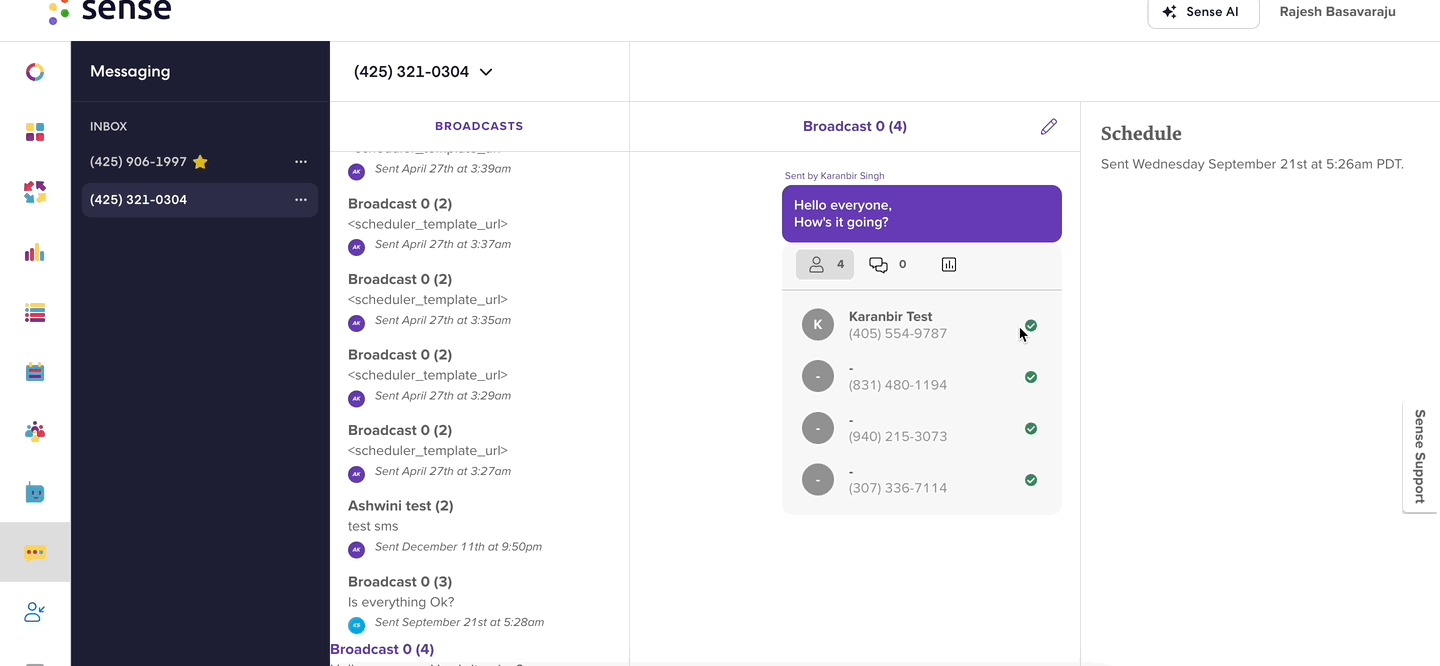Open the Broadcast 0 (2) sent at 3:37am
1440x666 pixels.
479,225
